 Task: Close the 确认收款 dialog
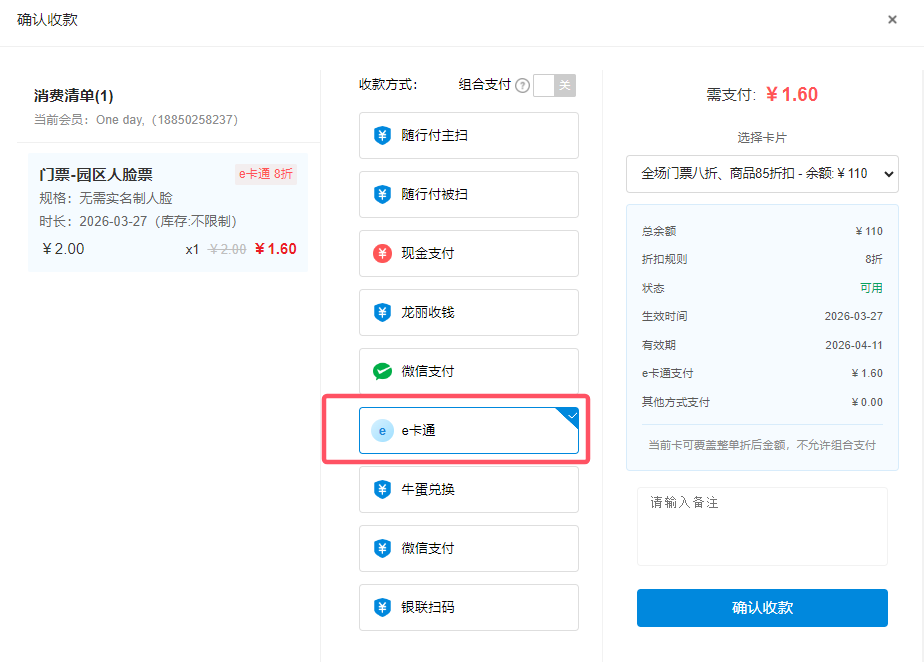pos(892,20)
